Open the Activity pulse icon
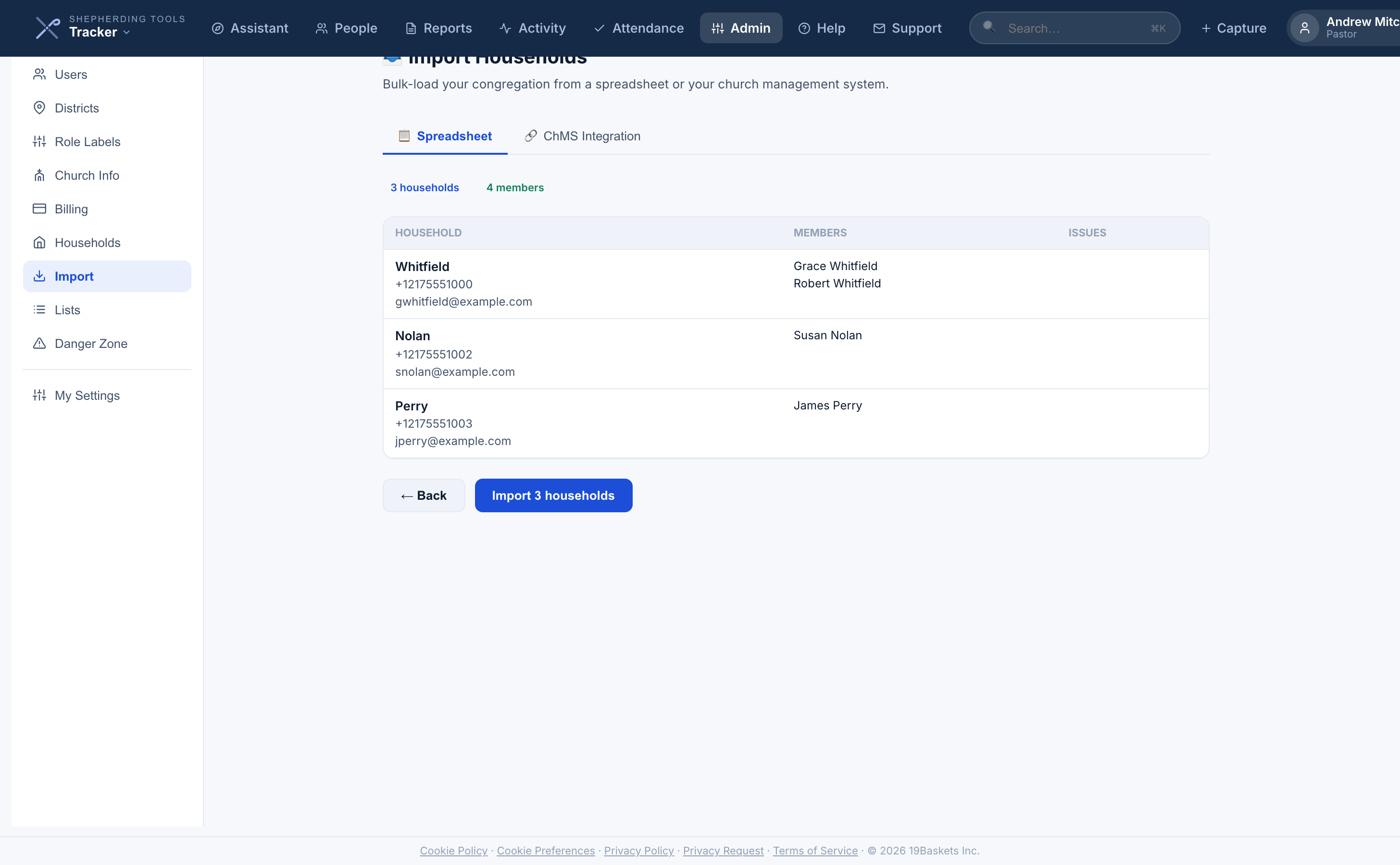Screen dimensions: 1400x865 tap(505, 28)
